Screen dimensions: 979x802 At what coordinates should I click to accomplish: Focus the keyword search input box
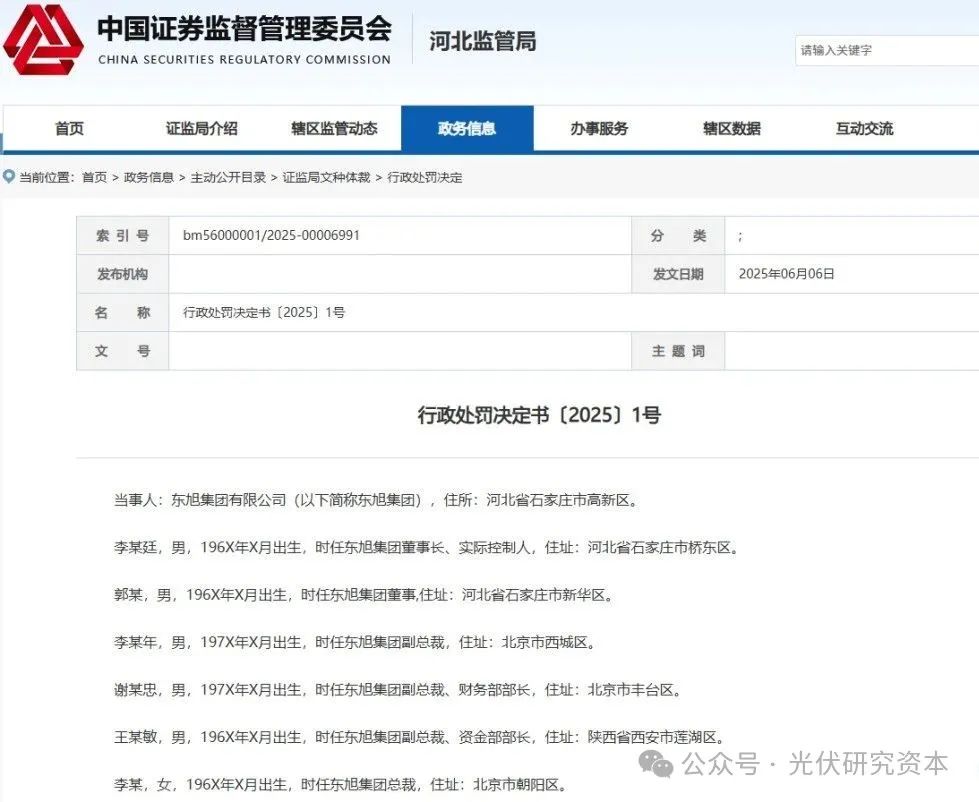(886, 50)
